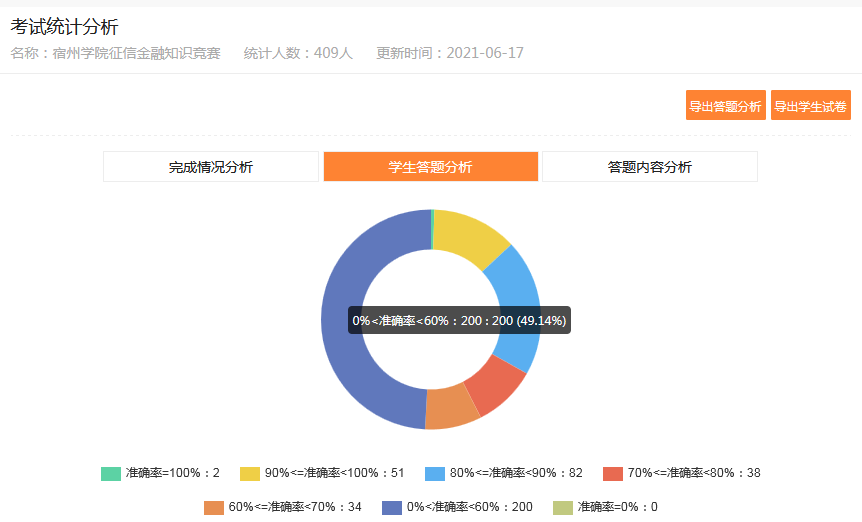
Task: Switch to the 完成情况分析 tab
Action: (210, 167)
